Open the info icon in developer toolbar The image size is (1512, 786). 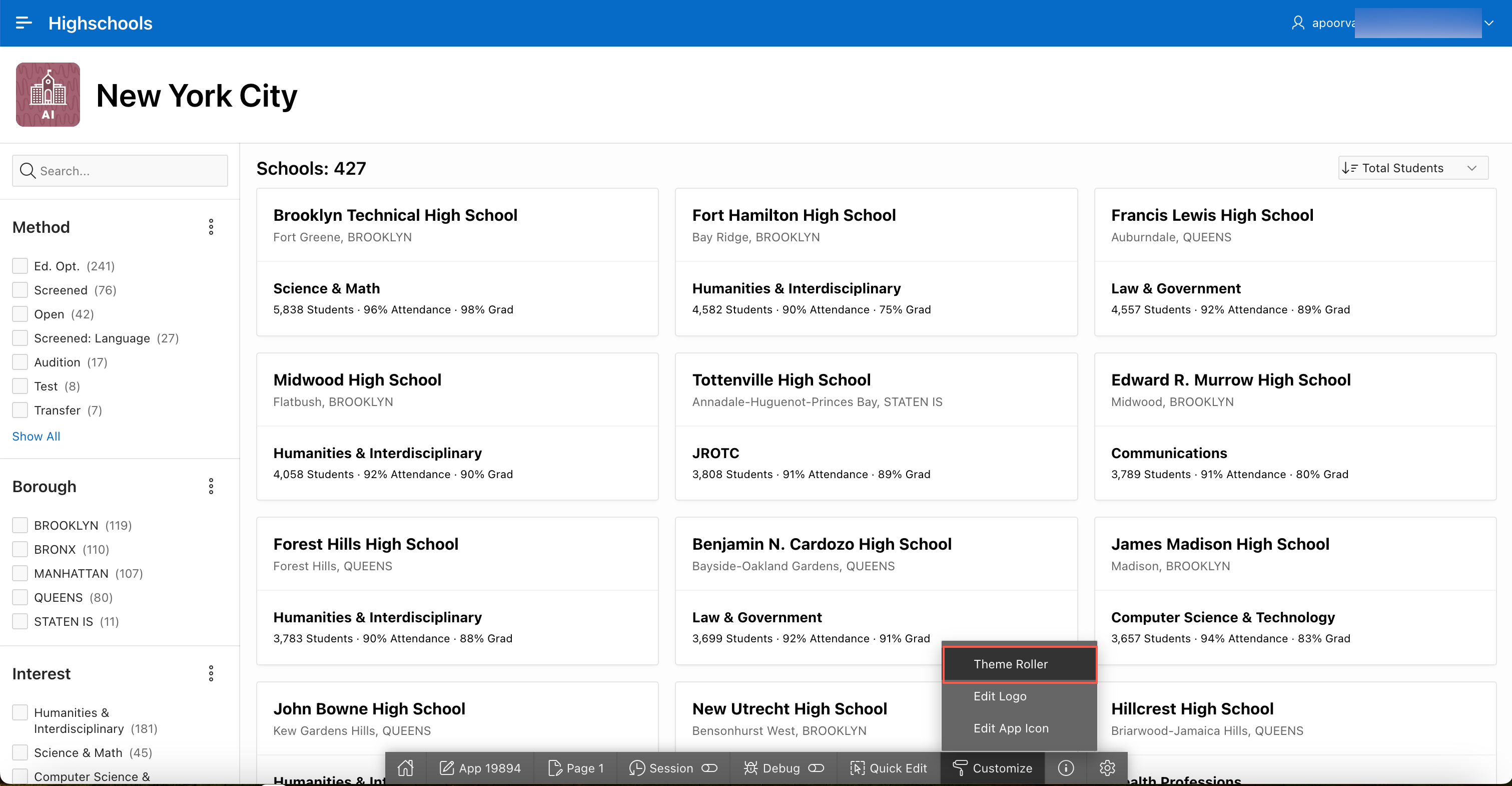click(x=1066, y=768)
